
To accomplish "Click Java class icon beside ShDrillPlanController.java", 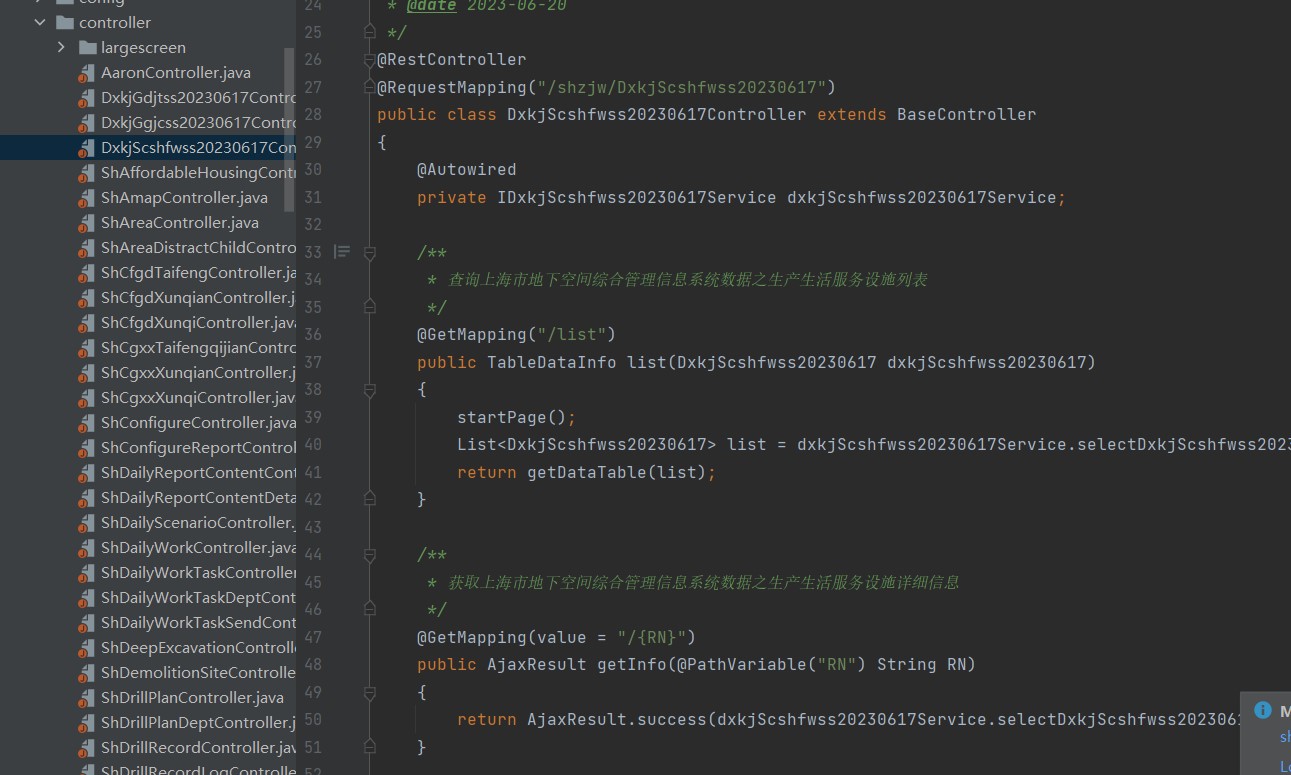I will coord(87,698).
